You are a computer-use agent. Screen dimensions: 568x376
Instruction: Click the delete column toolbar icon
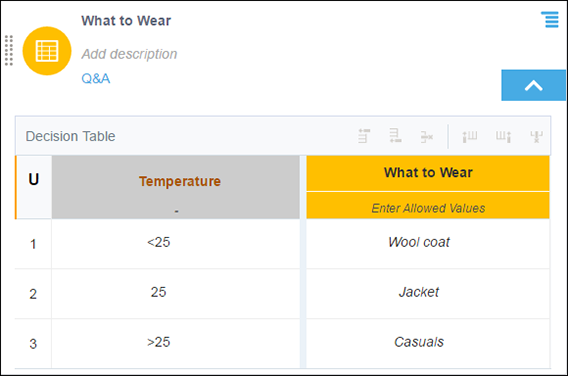coord(536,137)
